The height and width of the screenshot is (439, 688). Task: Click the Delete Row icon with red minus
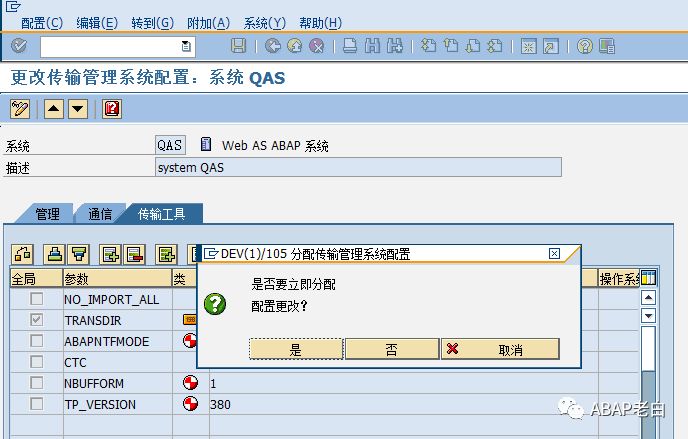coord(135,254)
